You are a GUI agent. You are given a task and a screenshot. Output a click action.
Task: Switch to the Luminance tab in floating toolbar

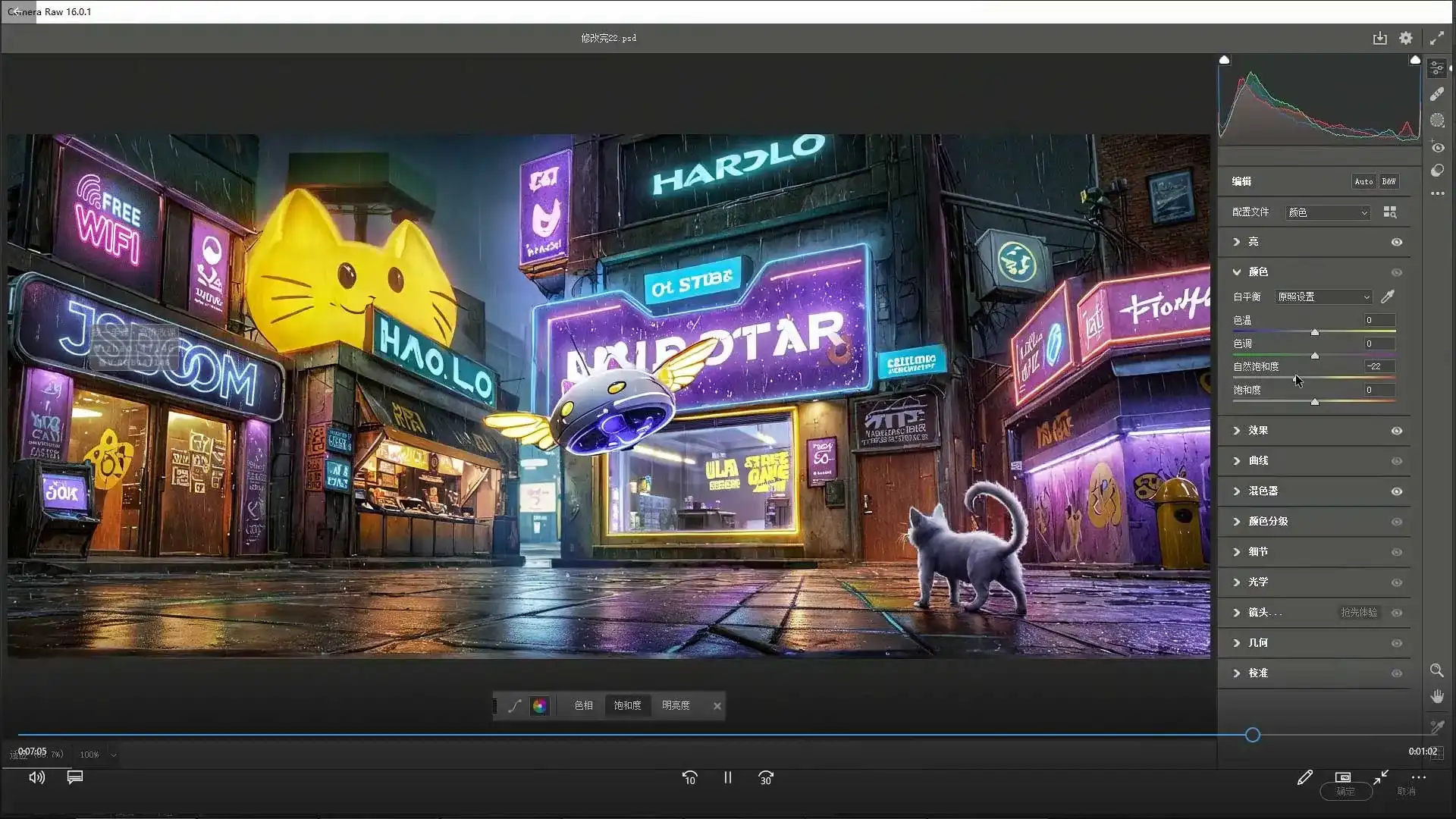click(675, 706)
